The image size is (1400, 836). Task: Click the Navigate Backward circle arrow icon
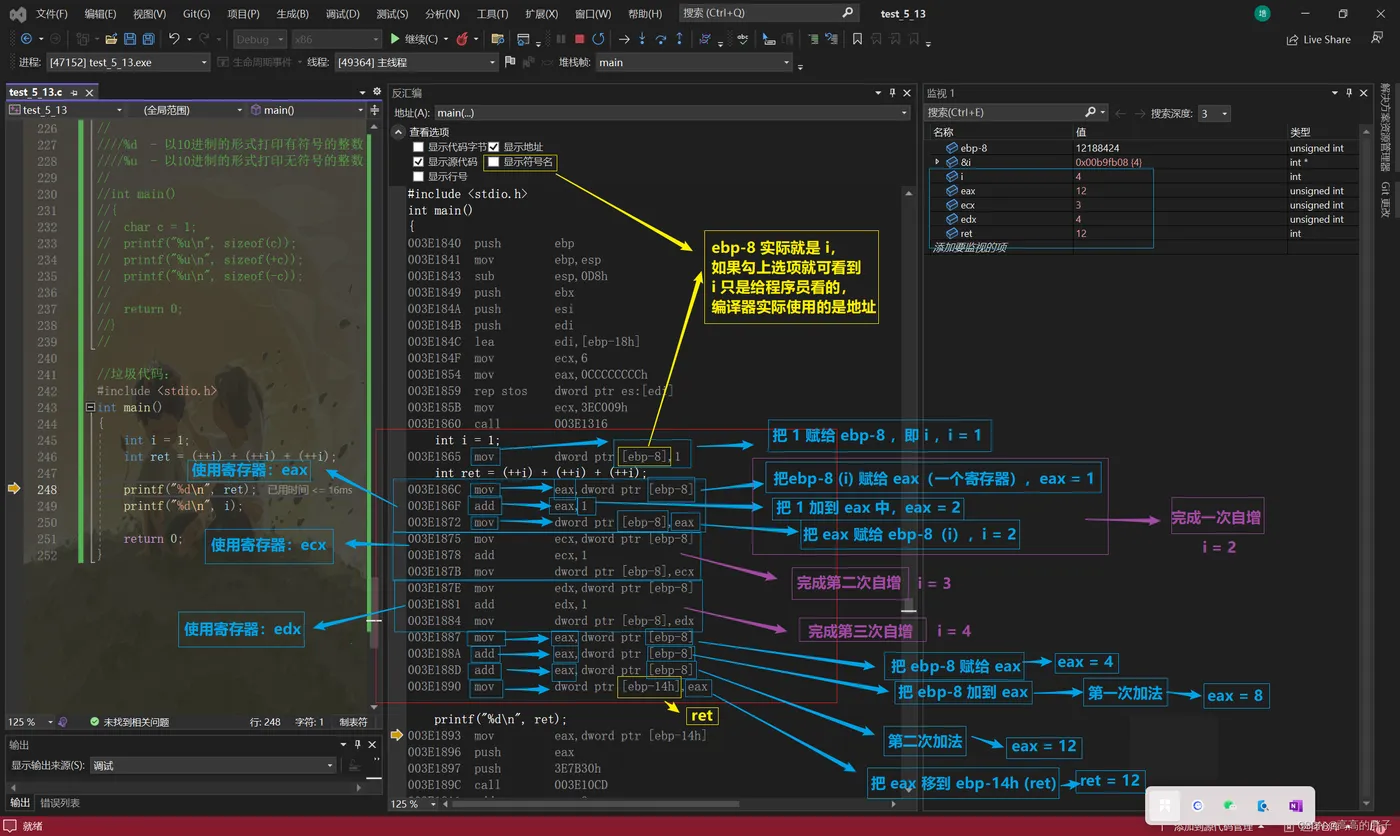tap(25, 39)
